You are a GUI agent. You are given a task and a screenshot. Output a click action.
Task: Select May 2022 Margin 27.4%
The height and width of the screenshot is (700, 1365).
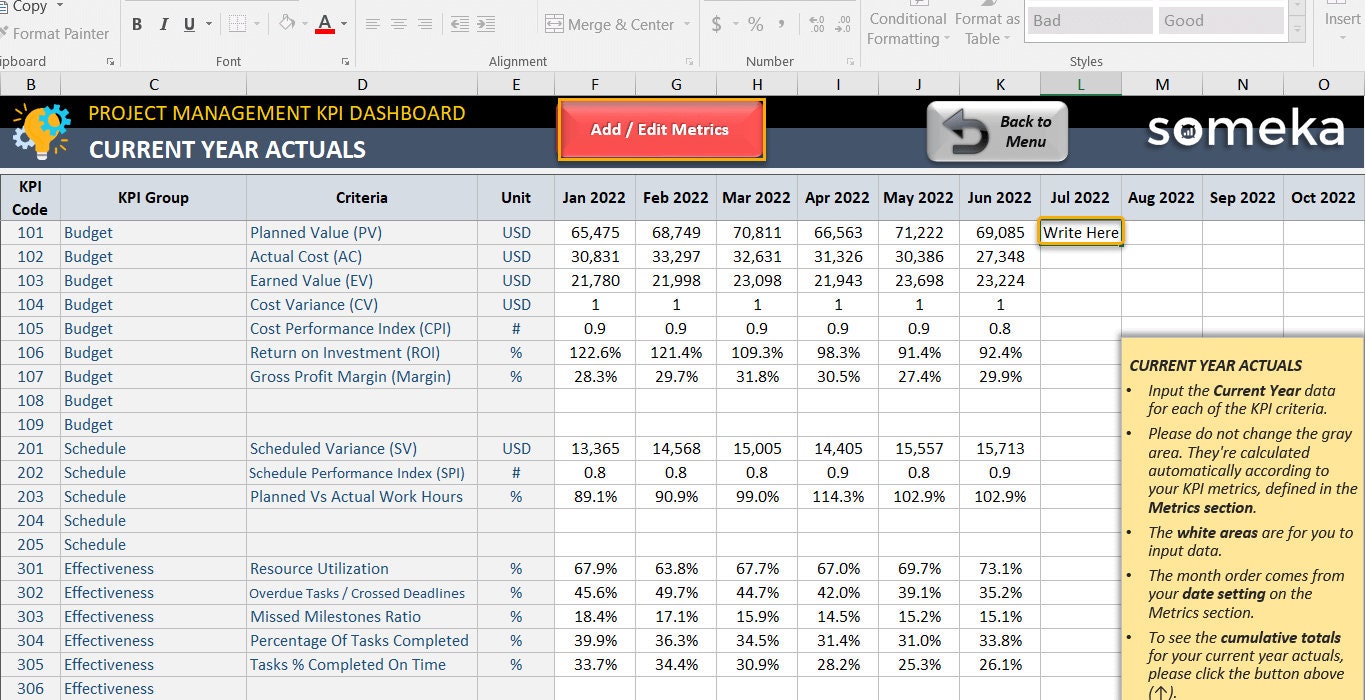[x=919, y=377]
